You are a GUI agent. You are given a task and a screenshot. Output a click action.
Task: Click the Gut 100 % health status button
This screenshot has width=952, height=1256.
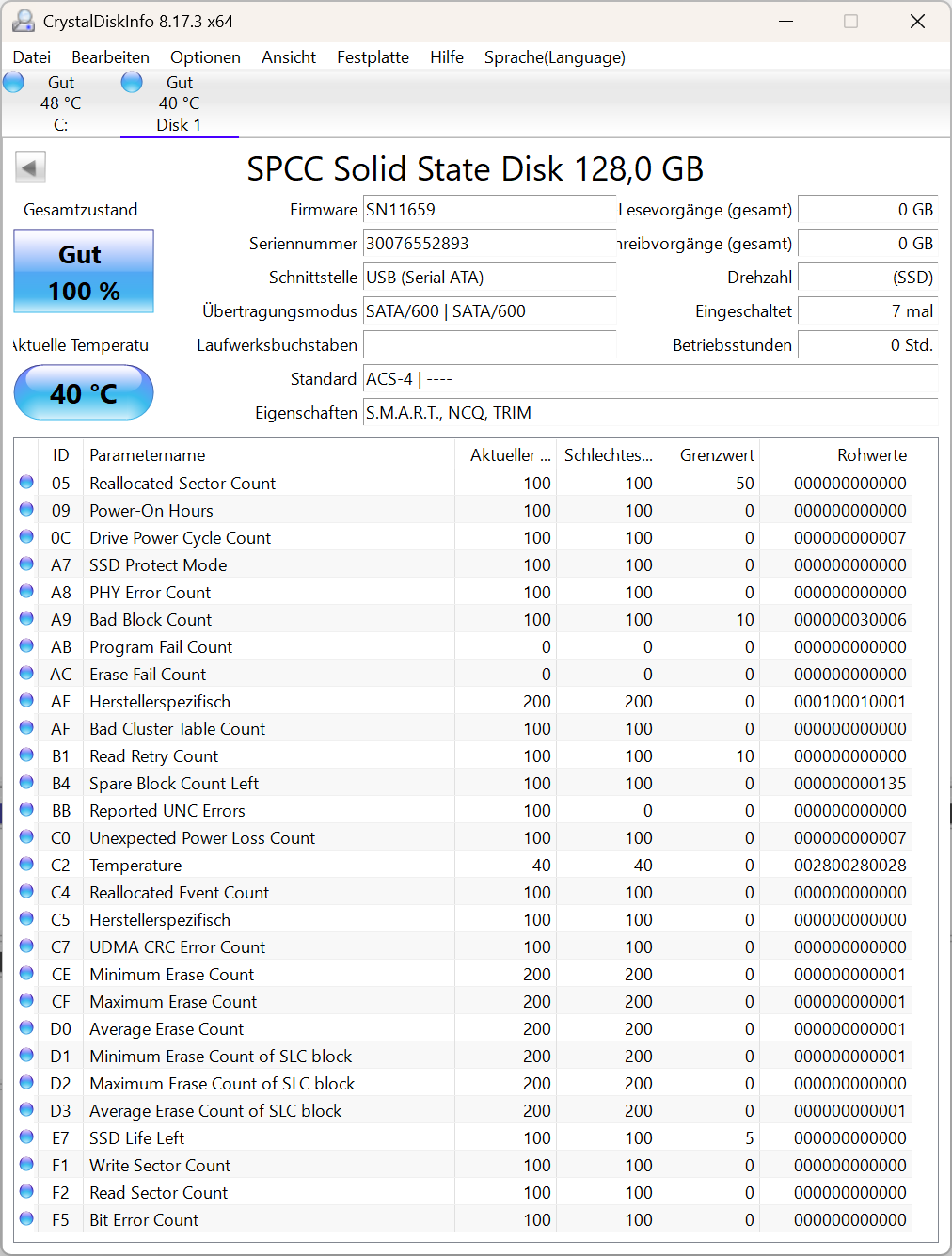point(84,271)
